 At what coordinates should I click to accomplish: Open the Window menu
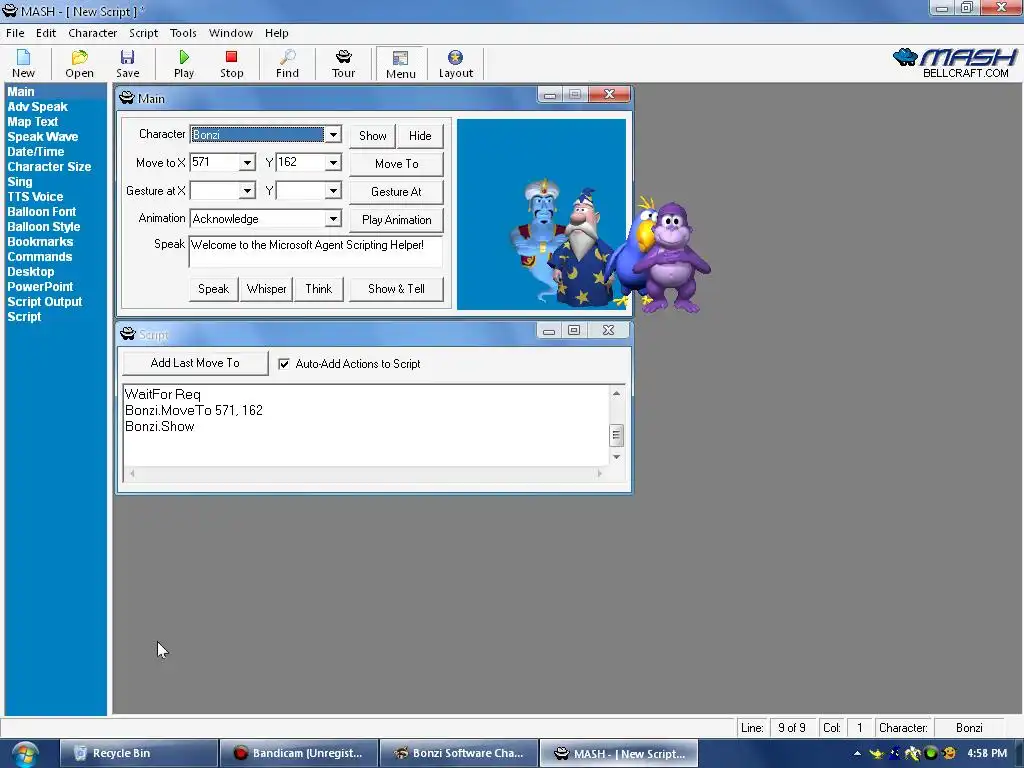point(231,33)
